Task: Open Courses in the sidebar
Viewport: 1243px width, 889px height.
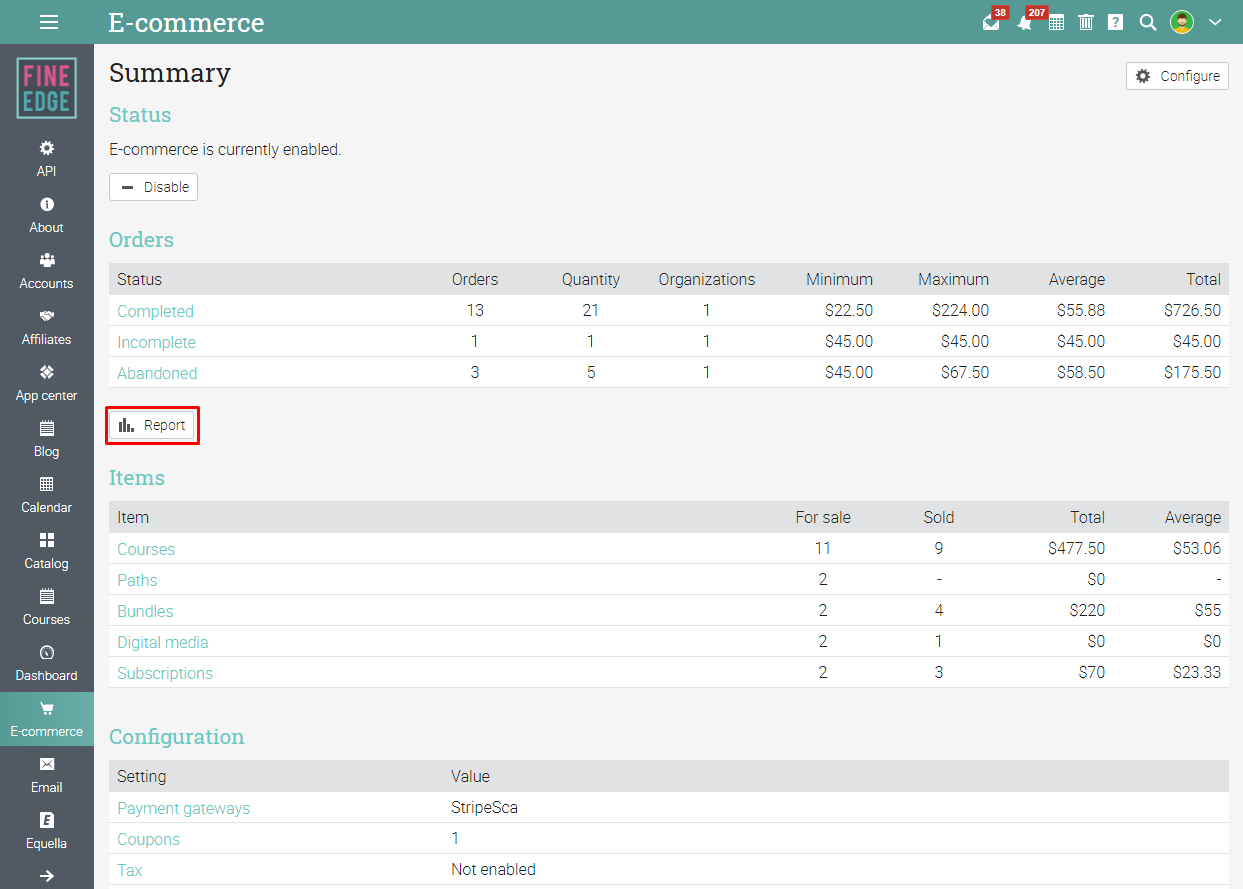Action: point(46,607)
